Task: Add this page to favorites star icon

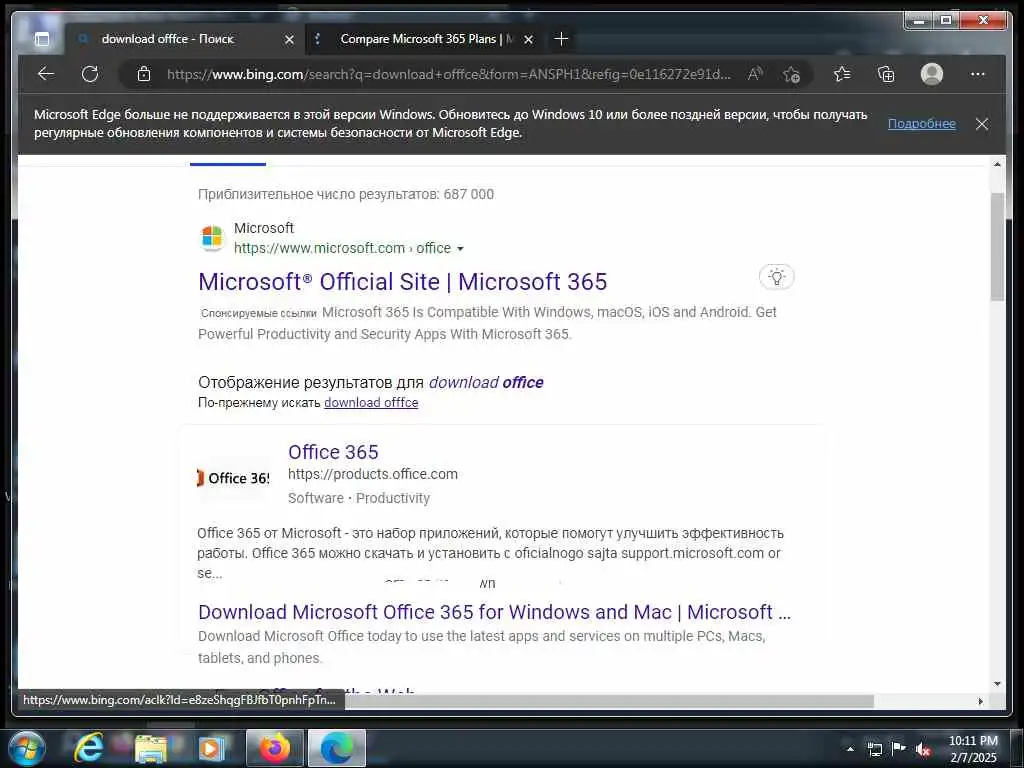Action: pyautogui.click(x=792, y=74)
